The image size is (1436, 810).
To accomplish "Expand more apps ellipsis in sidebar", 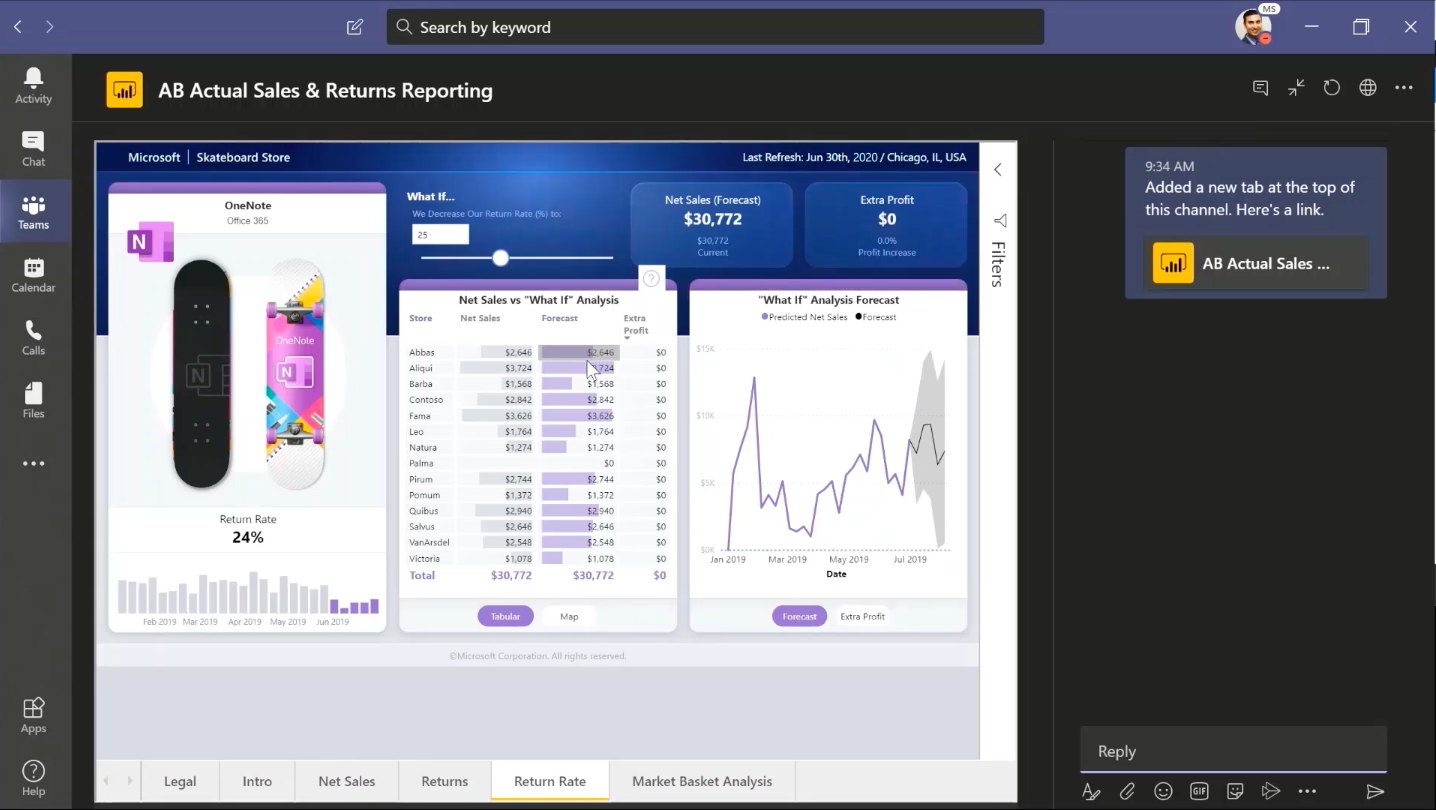I will (33, 464).
